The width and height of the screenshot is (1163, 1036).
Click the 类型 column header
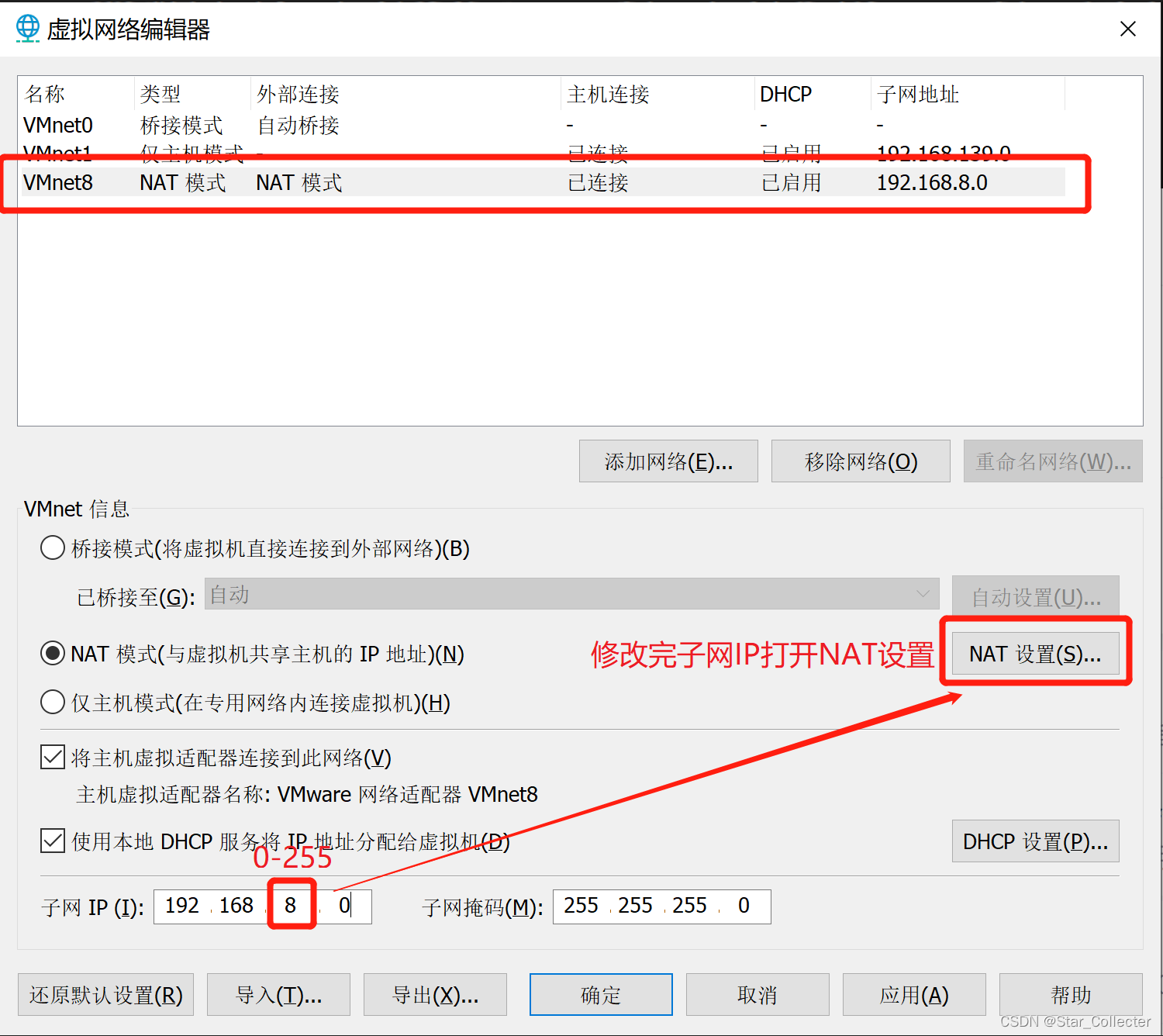tap(193, 94)
